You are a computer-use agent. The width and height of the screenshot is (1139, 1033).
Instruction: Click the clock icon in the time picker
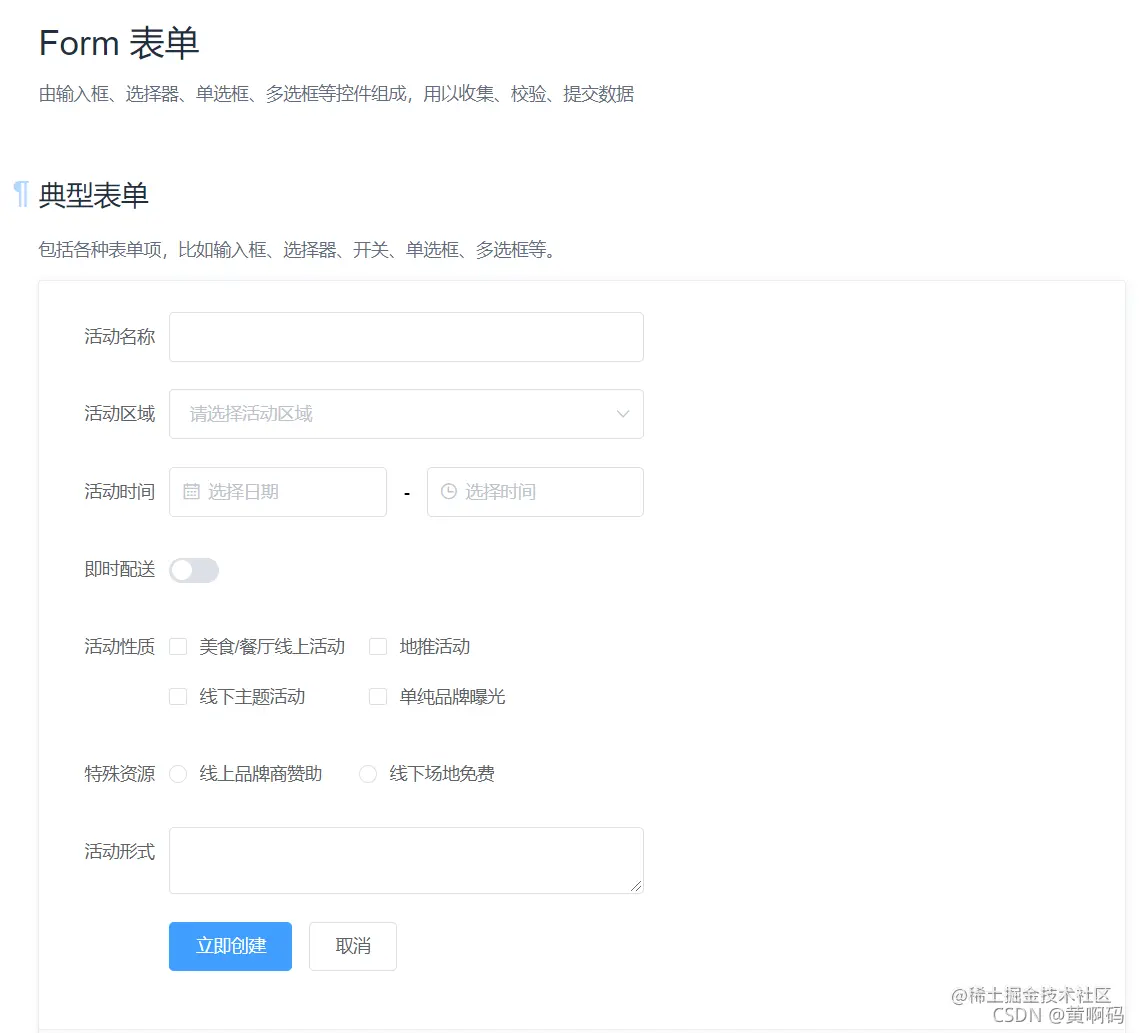(x=449, y=492)
